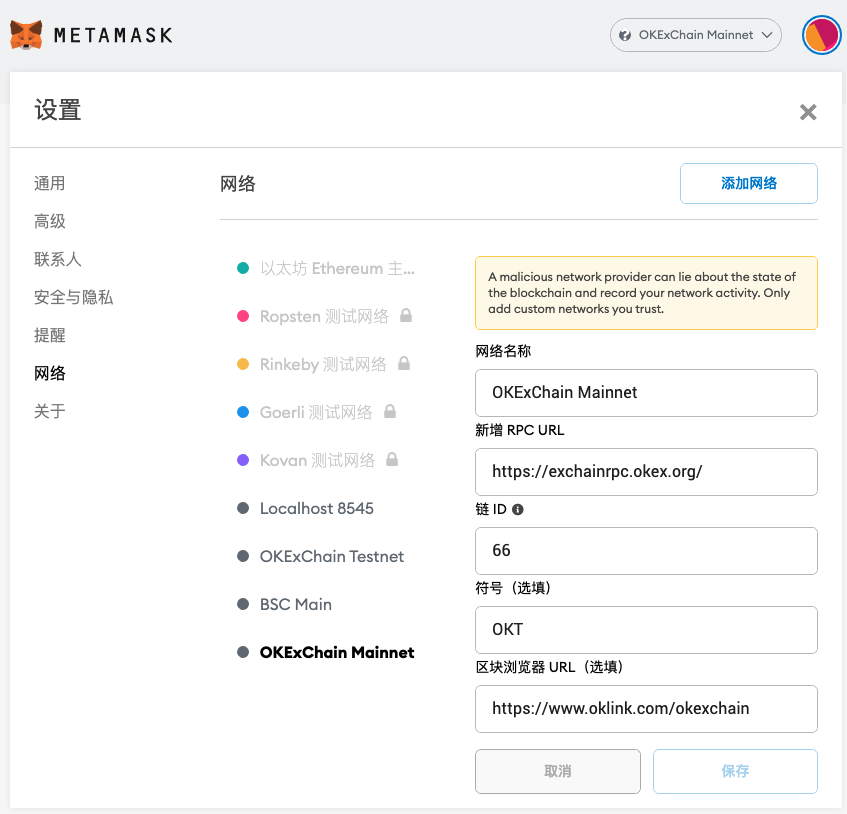This screenshot has width=847, height=814.
Task: Click the lock icon beside Ropsten
Action: click(x=405, y=316)
